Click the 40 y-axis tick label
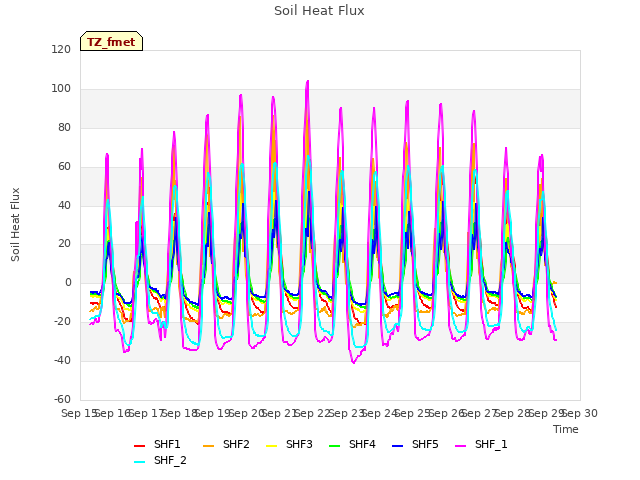The width and height of the screenshot is (640, 480). point(64,205)
